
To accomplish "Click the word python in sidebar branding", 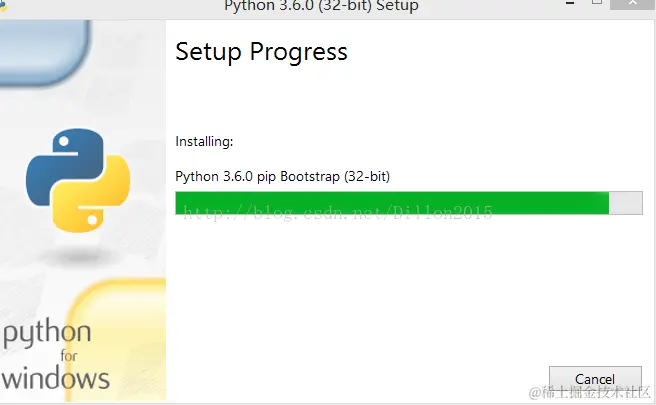I will (47, 332).
